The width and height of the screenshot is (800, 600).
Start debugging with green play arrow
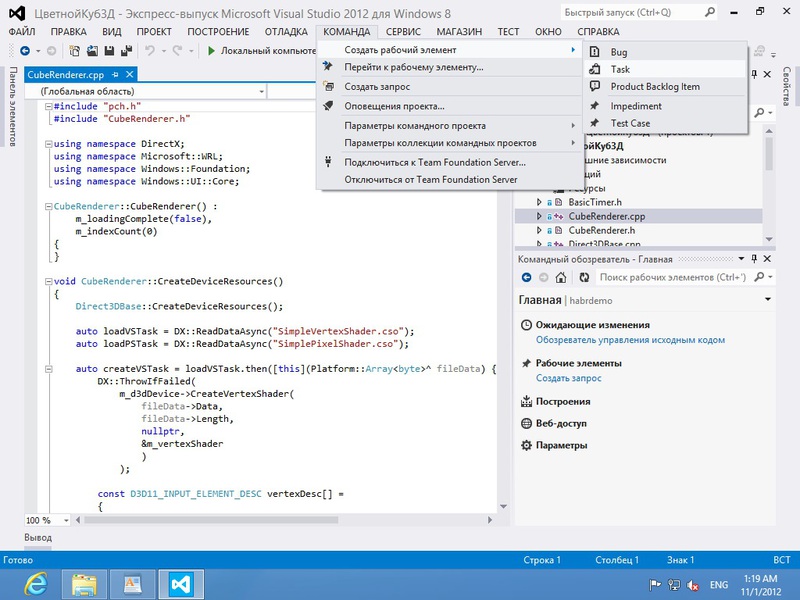pos(211,51)
